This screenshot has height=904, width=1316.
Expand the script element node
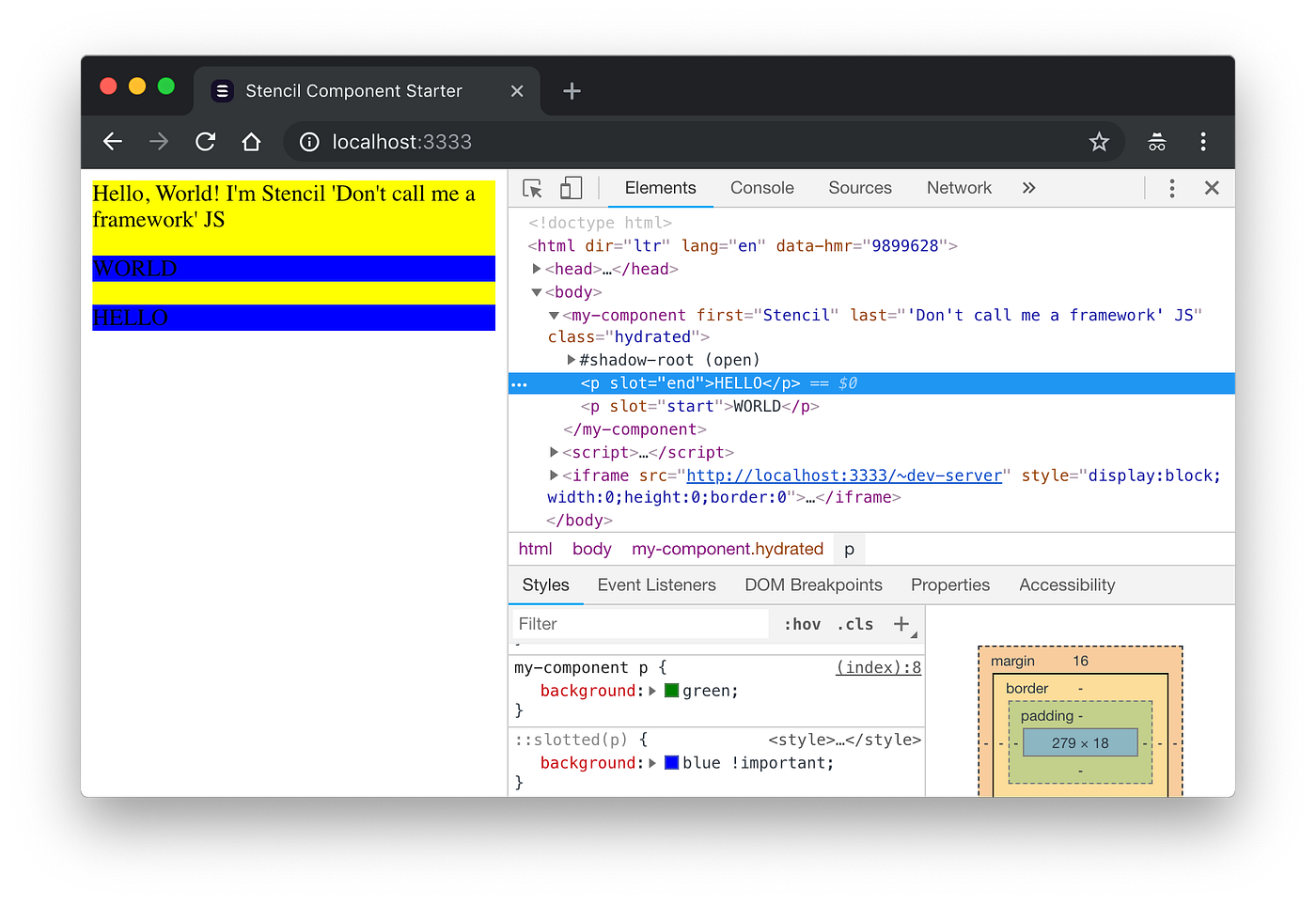pos(555,452)
